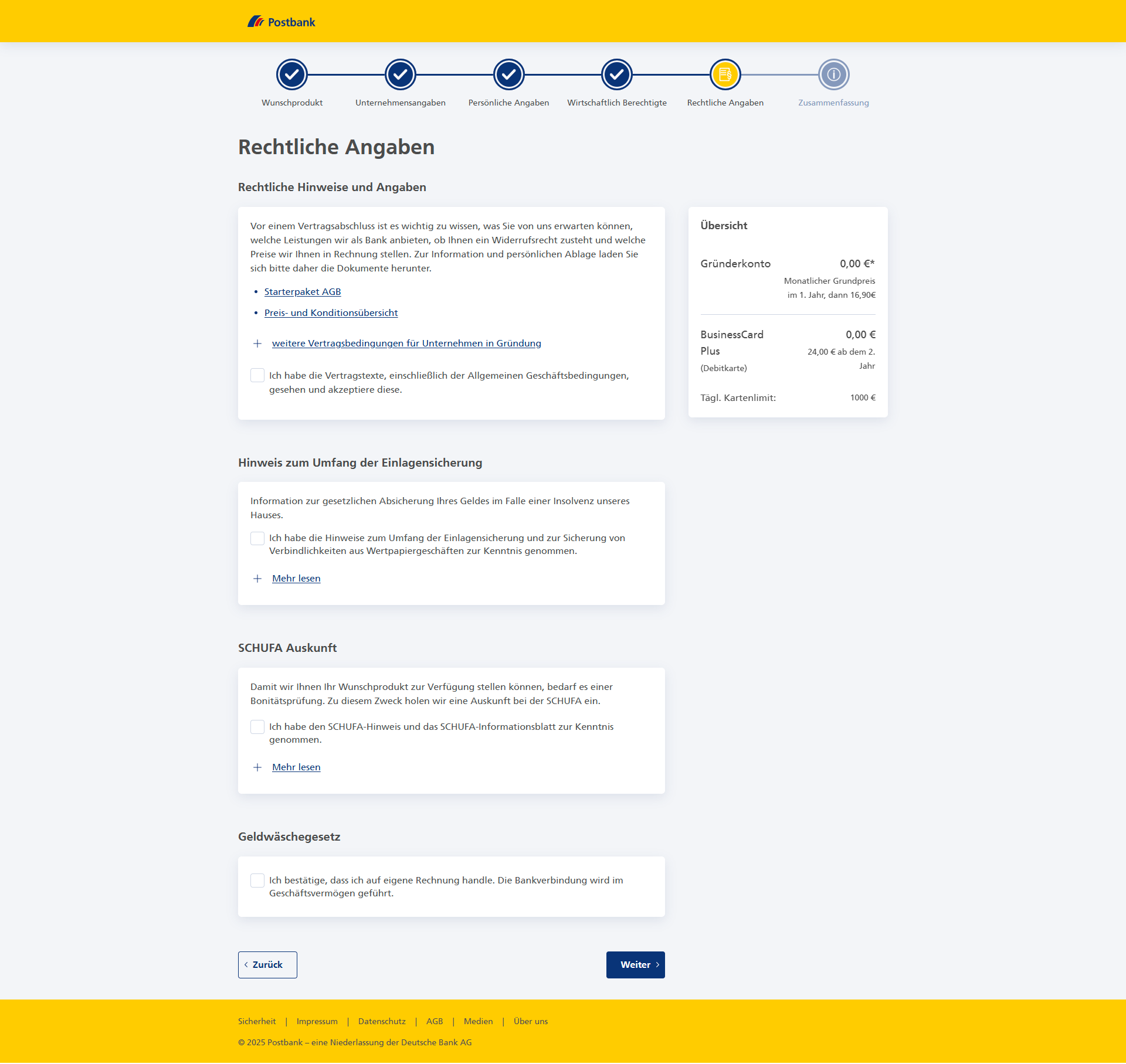Open the Starterpaket AGB document link
Image resolution: width=1126 pixels, height=1064 pixels.
303,292
